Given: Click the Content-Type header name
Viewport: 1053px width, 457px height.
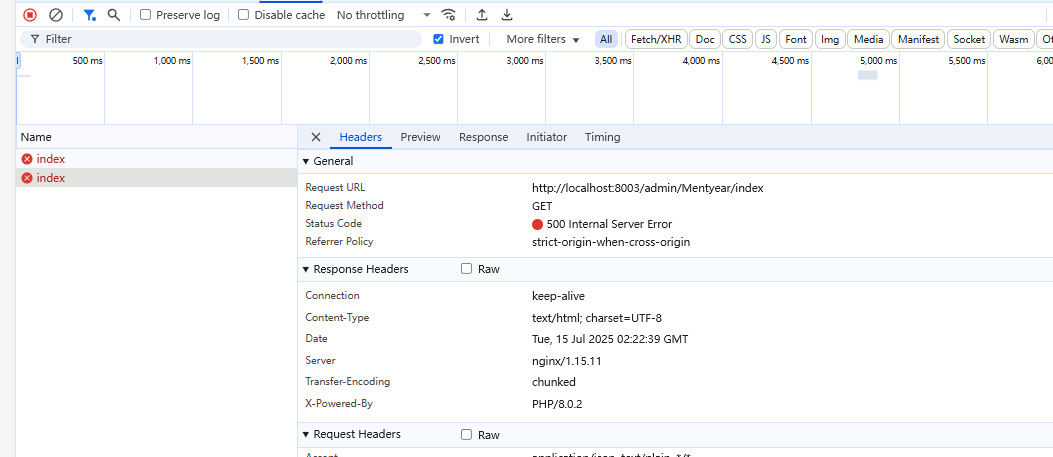Looking at the screenshot, I should click(337, 317).
